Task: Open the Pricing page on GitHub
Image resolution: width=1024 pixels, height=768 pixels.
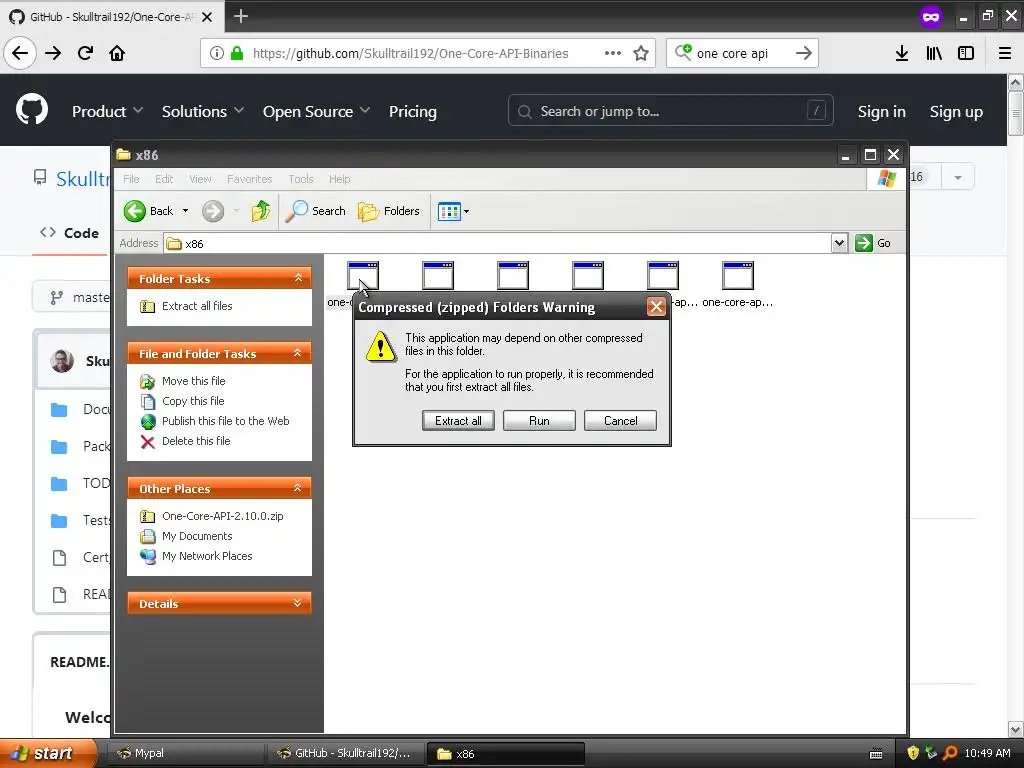Action: (413, 112)
